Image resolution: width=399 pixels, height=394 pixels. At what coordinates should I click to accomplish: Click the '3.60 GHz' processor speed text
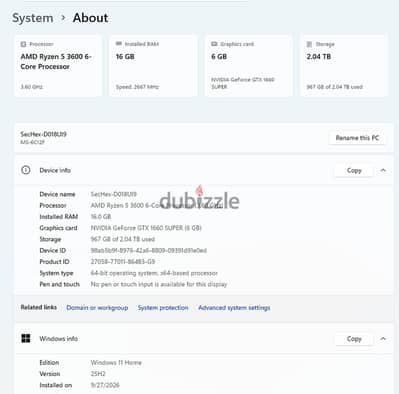tap(32, 87)
